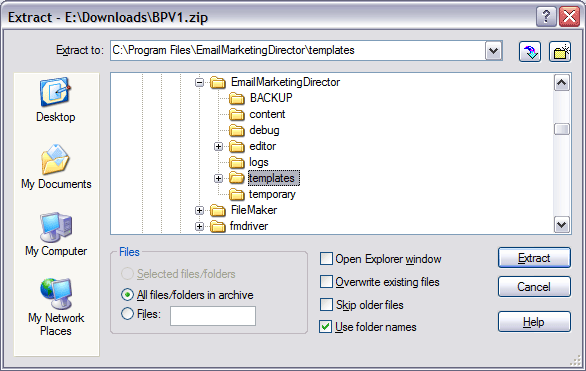The height and width of the screenshot is (371, 586).
Task: Click the fmdriver folder icon
Action: (218, 226)
